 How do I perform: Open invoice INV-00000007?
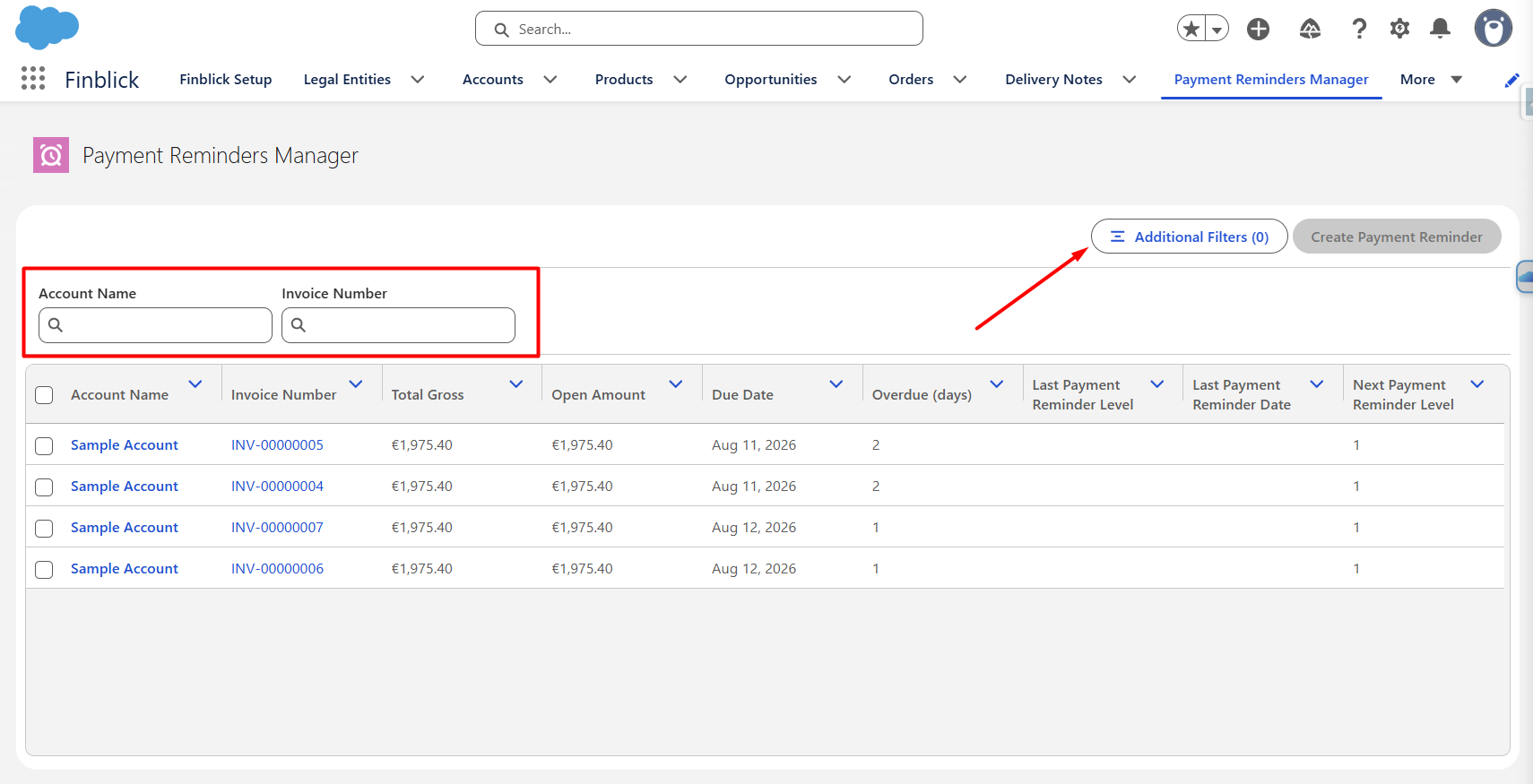pos(277,528)
